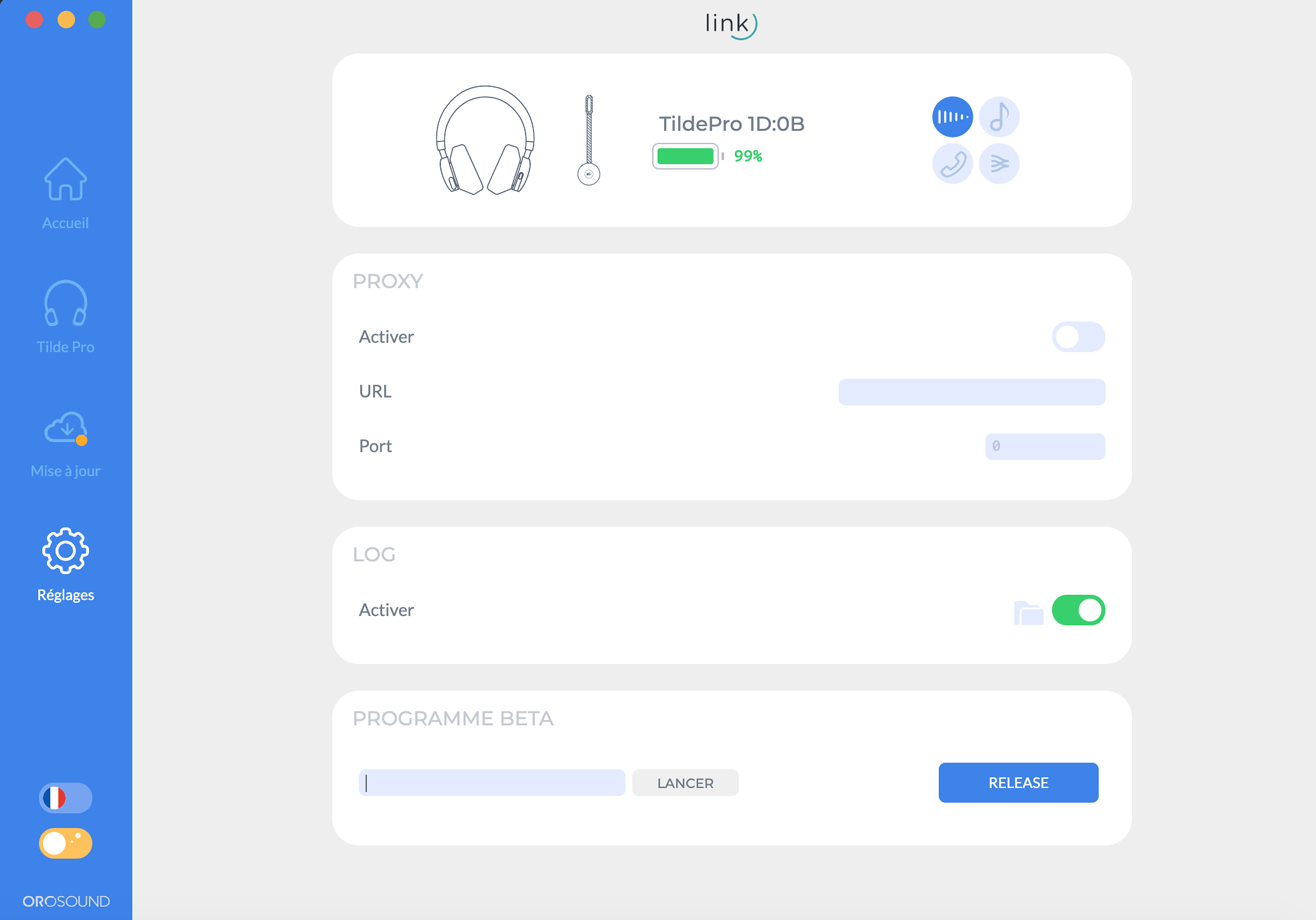Maximize the window with green button

click(x=97, y=20)
